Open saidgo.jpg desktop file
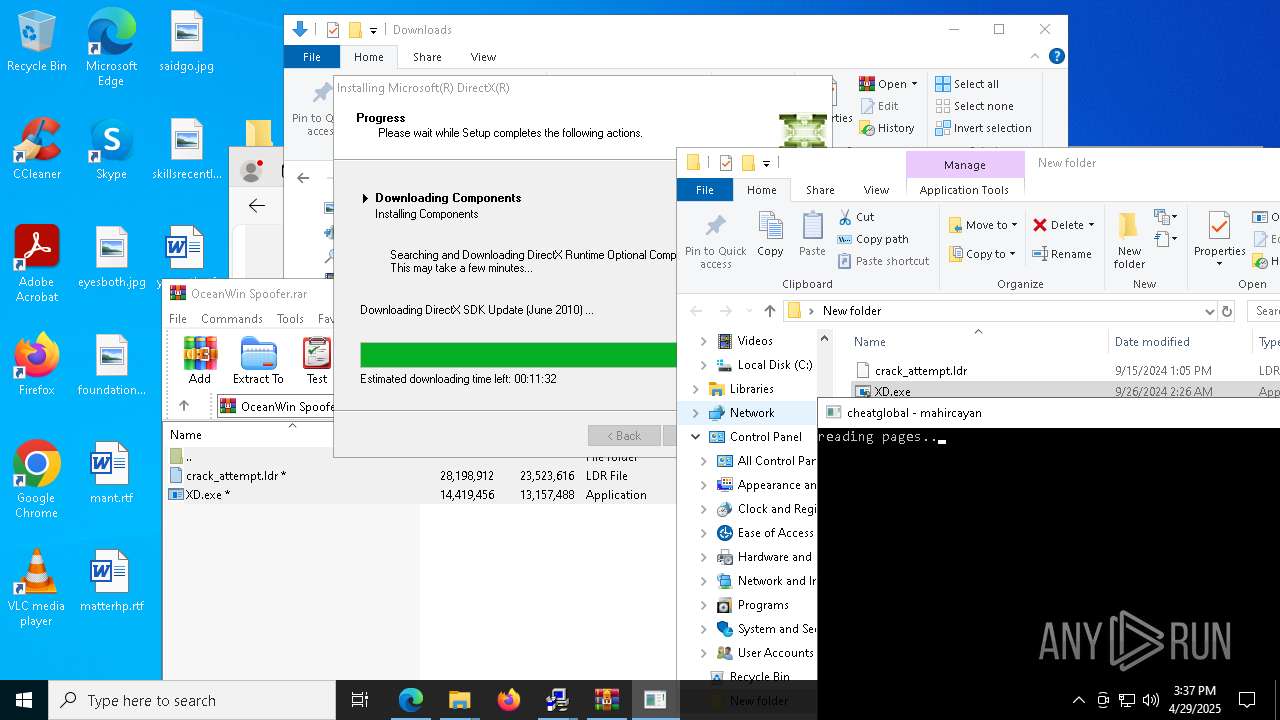This screenshot has height=720, width=1280. click(x=186, y=41)
